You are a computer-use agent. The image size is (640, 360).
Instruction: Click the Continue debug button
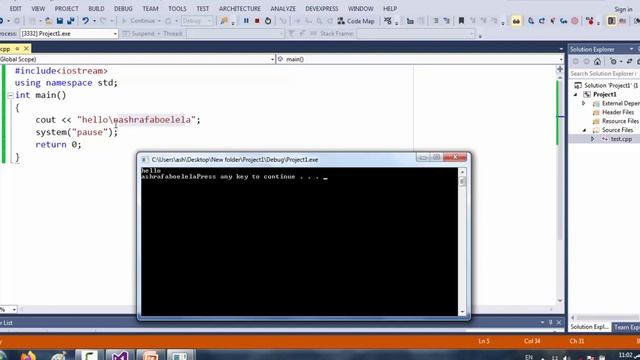[138, 21]
